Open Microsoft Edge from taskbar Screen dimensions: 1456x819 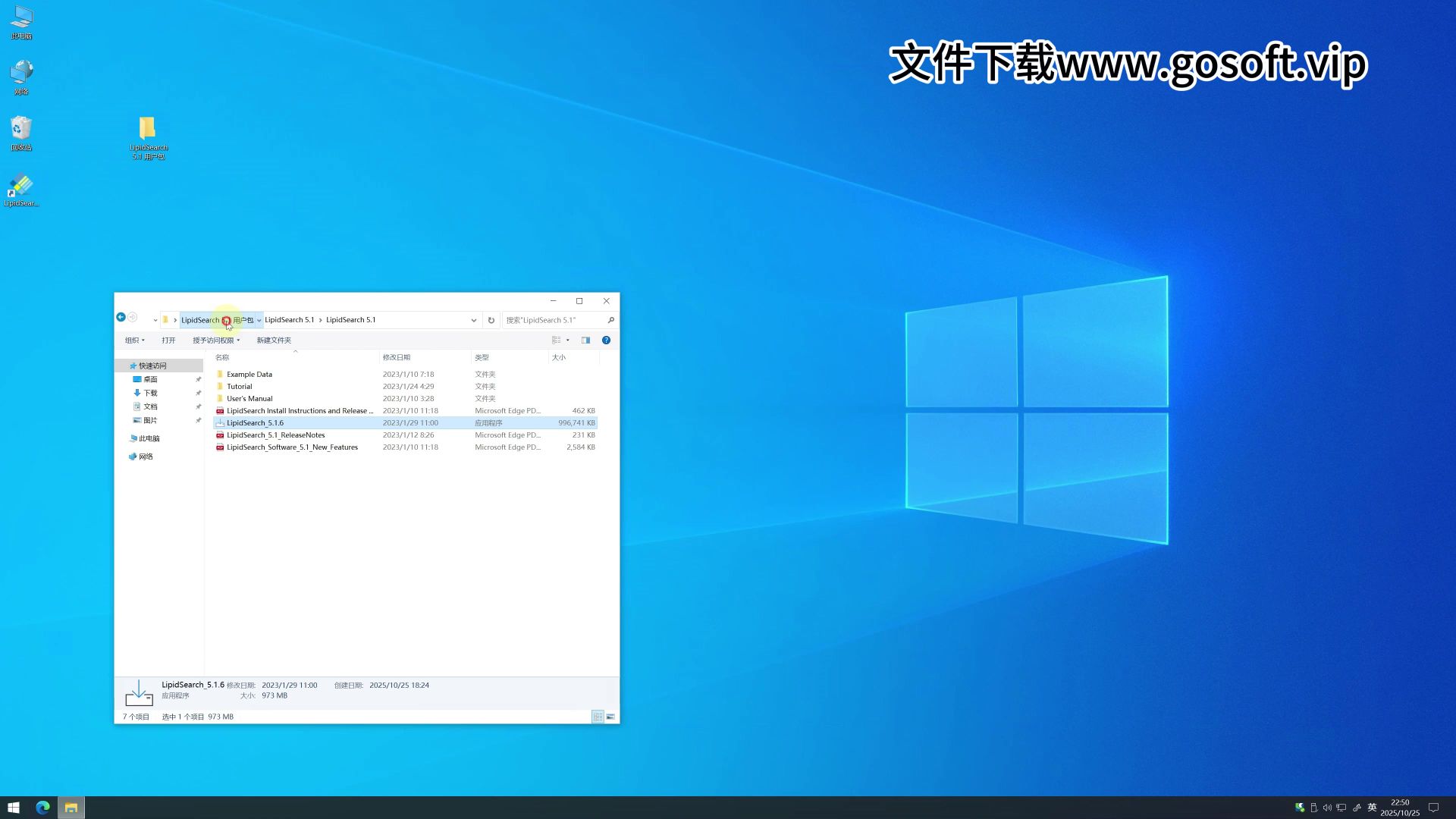tap(42, 808)
